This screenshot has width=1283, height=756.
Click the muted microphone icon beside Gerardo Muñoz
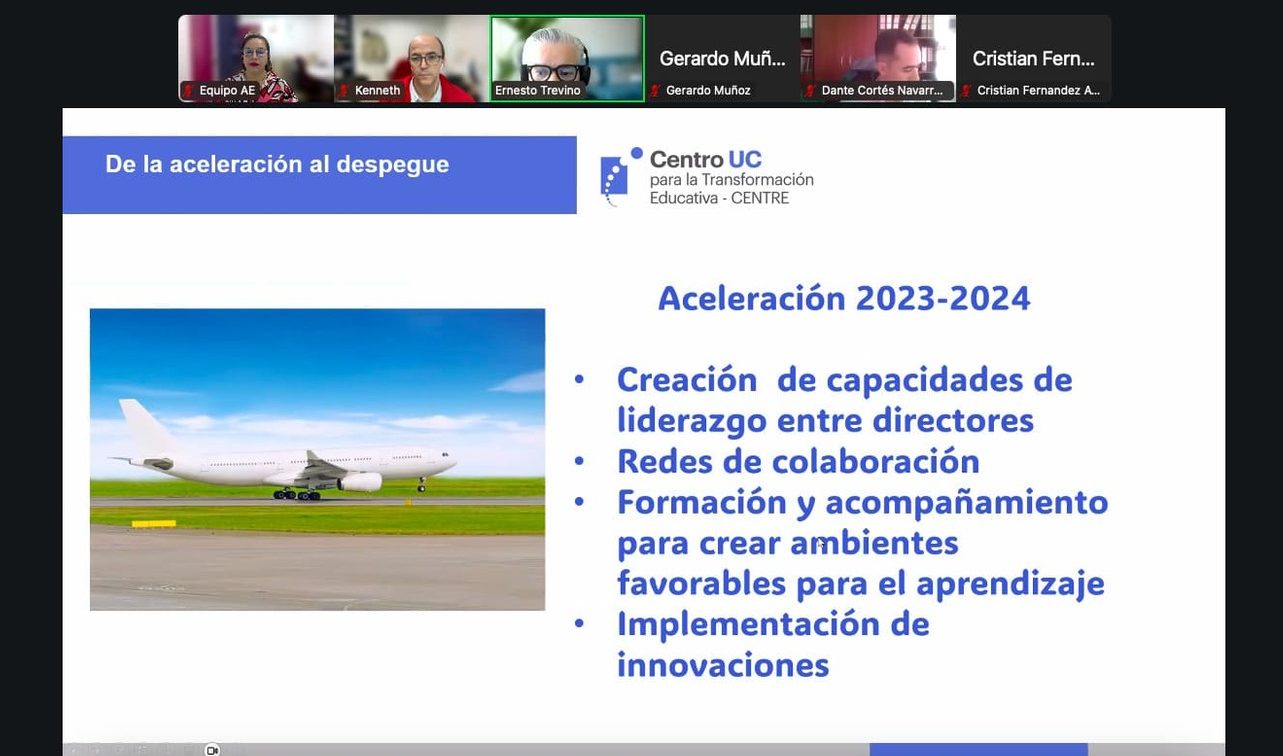[655, 91]
